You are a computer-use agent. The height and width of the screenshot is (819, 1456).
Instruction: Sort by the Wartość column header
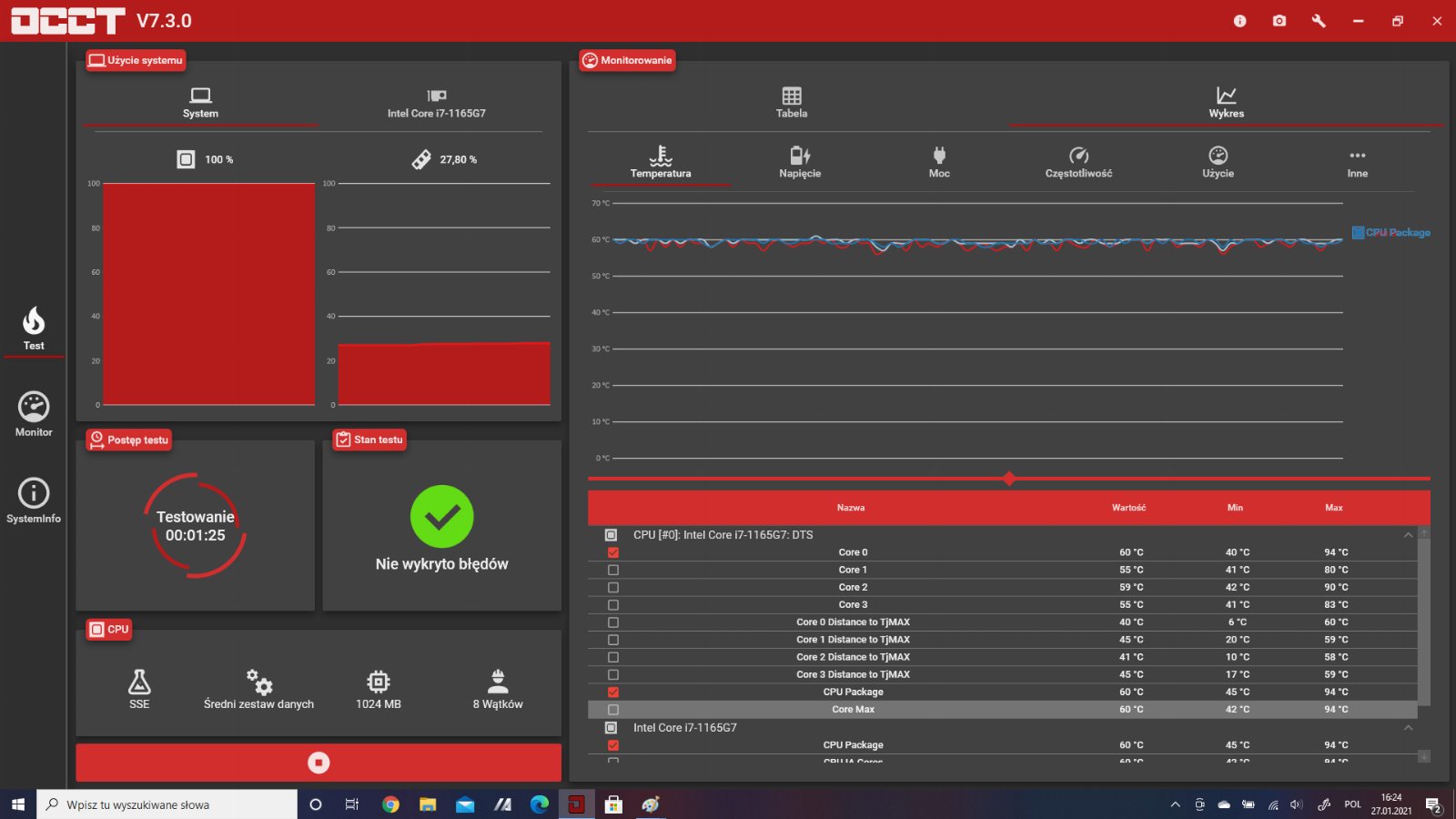pyautogui.click(x=1128, y=508)
